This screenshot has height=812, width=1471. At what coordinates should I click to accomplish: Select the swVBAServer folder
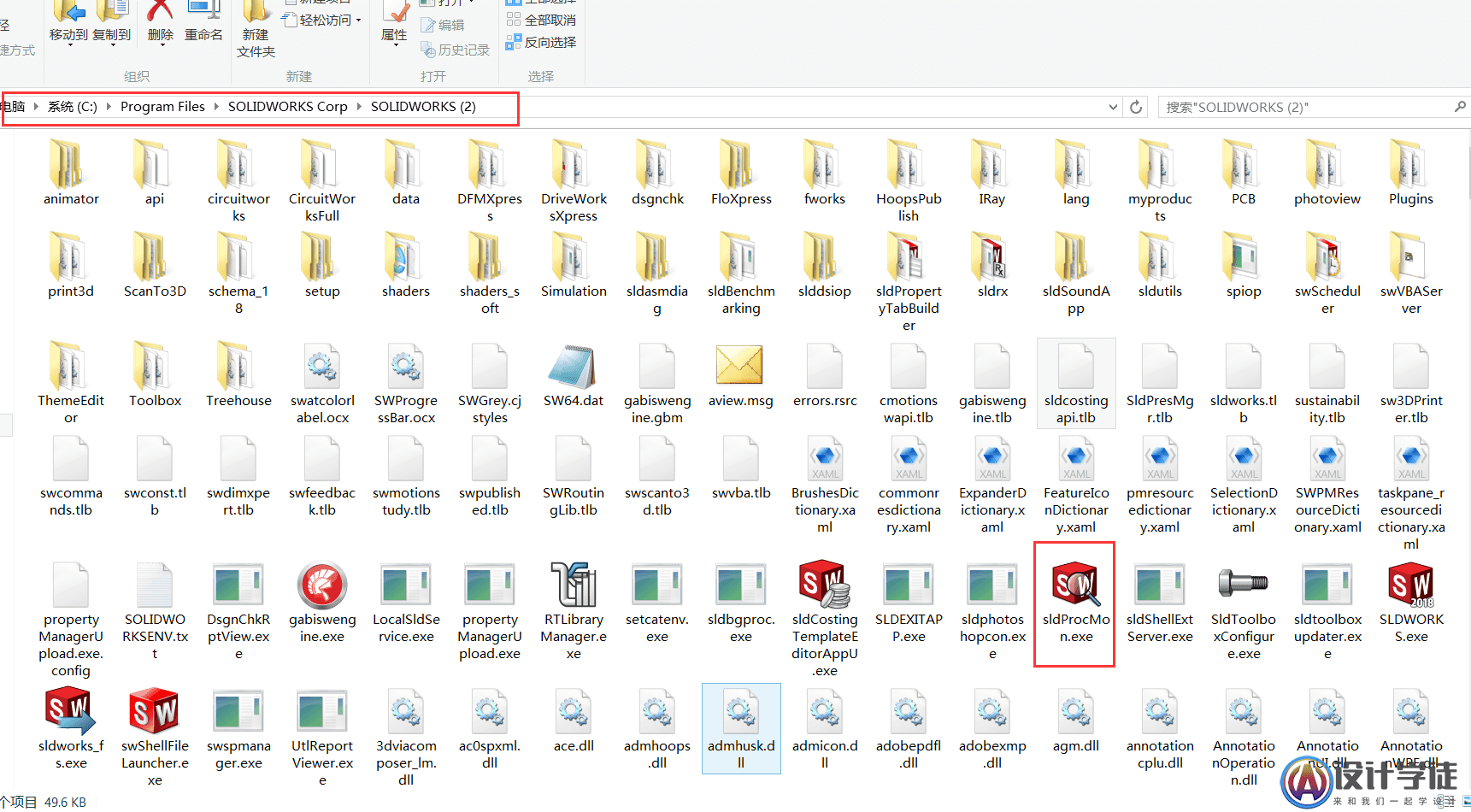[1410, 274]
